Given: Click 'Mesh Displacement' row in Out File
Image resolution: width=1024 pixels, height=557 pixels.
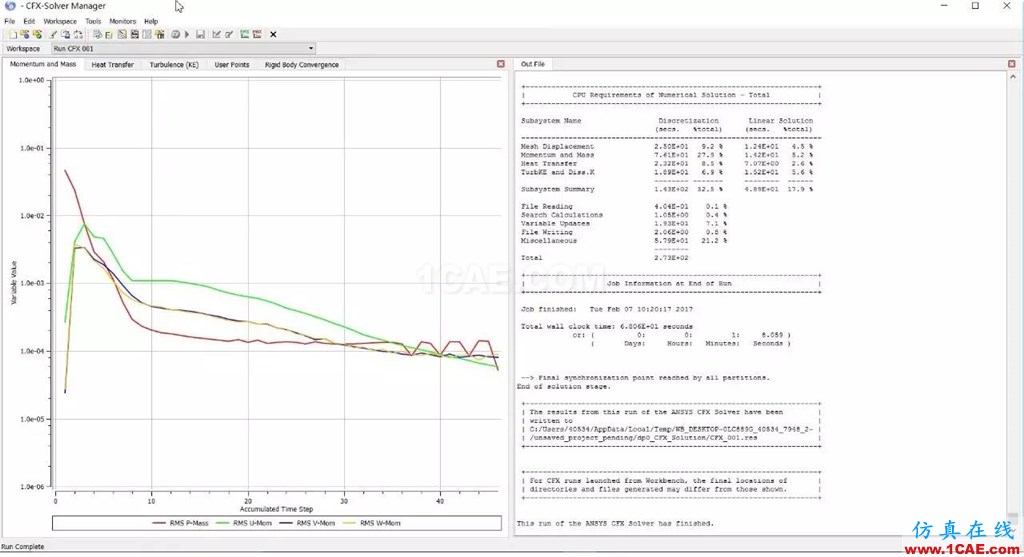Looking at the screenshot, I should click(667, 146).
